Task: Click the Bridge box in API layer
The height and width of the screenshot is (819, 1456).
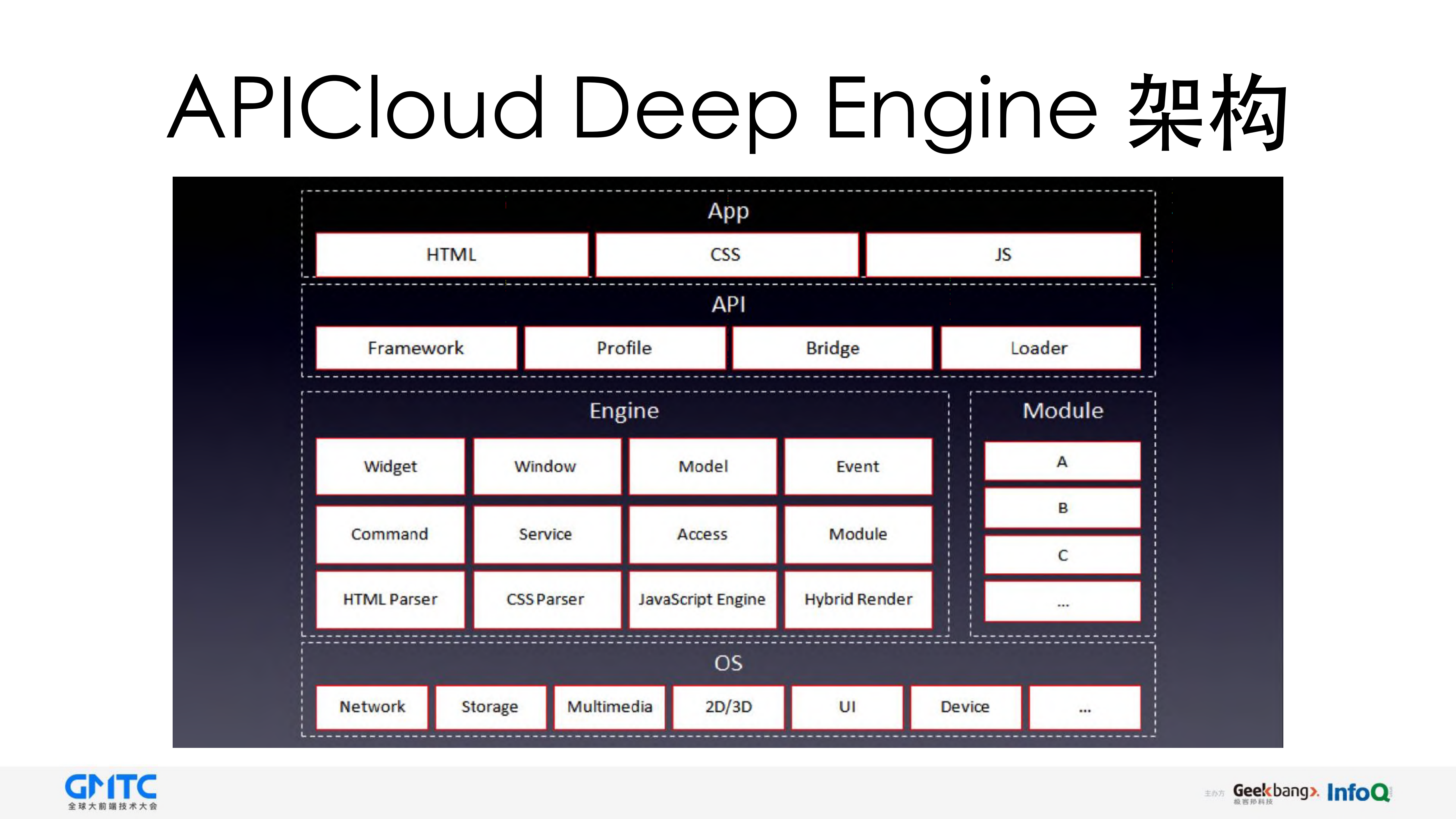Action: pyautogui.click(x=832, y=348)
